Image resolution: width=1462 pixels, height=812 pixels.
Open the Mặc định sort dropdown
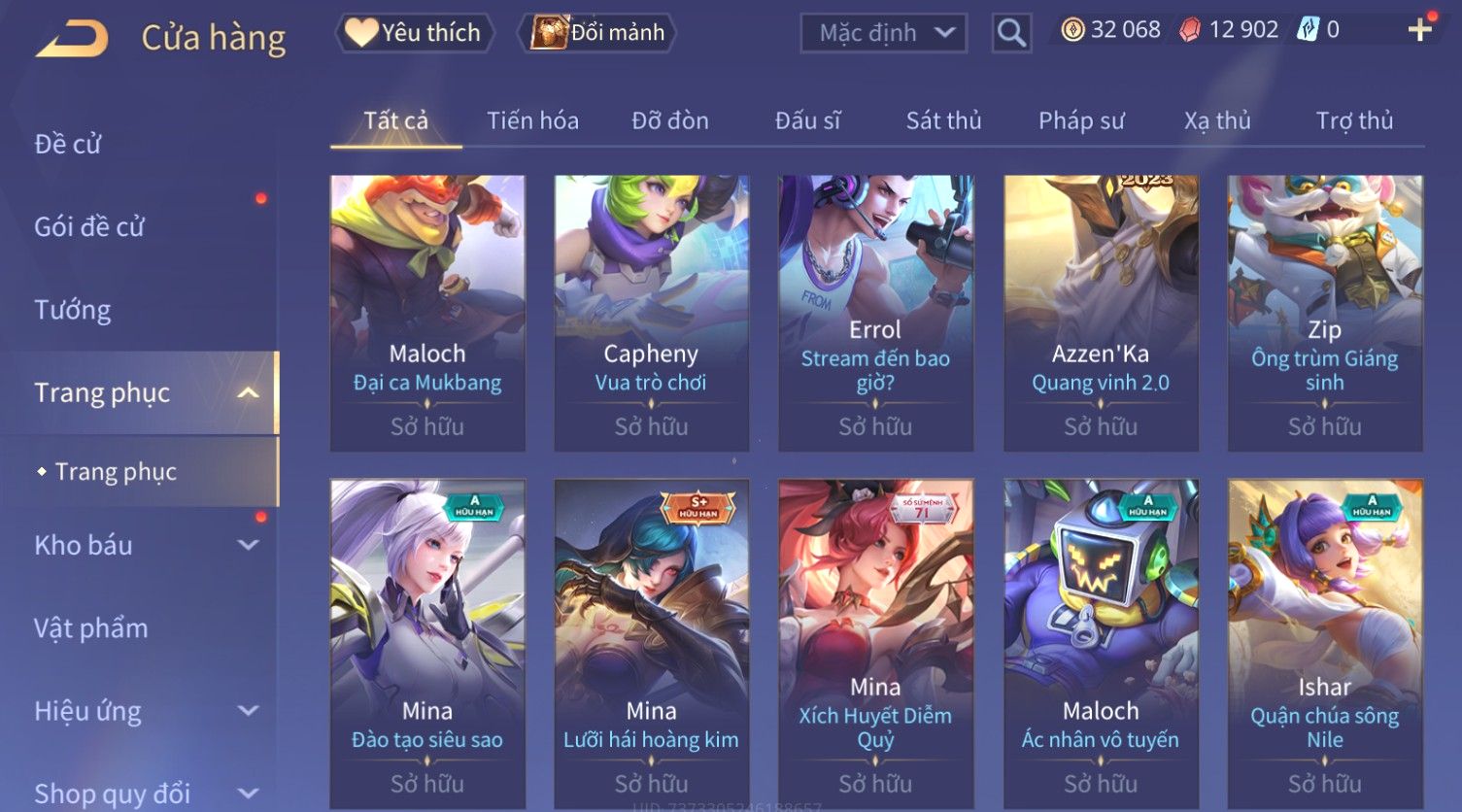pyautogui.click(x=884, y=33)
